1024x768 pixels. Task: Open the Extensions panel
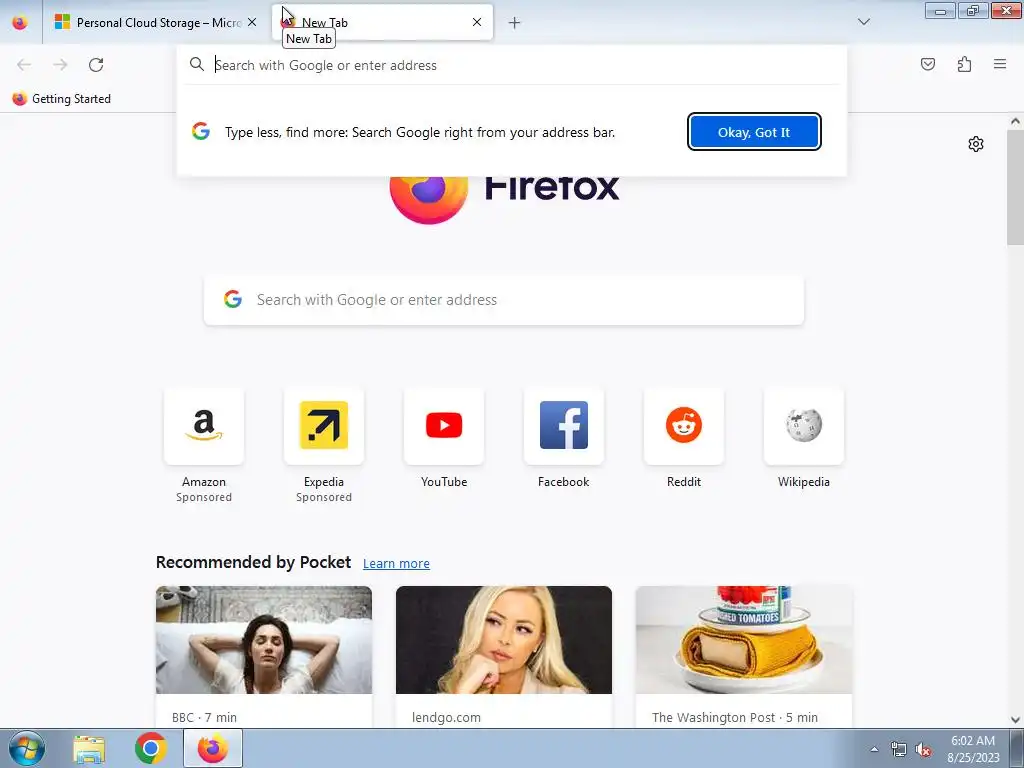(964, 64)
